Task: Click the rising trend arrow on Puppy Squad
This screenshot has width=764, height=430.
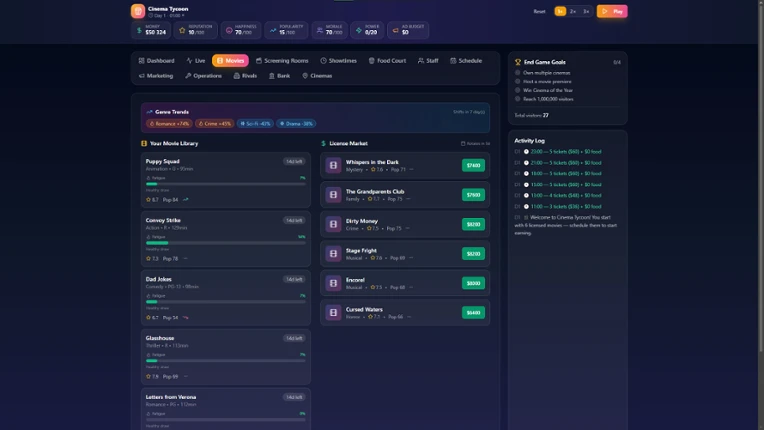Action: pyautogui.click(x=186, y=200)
